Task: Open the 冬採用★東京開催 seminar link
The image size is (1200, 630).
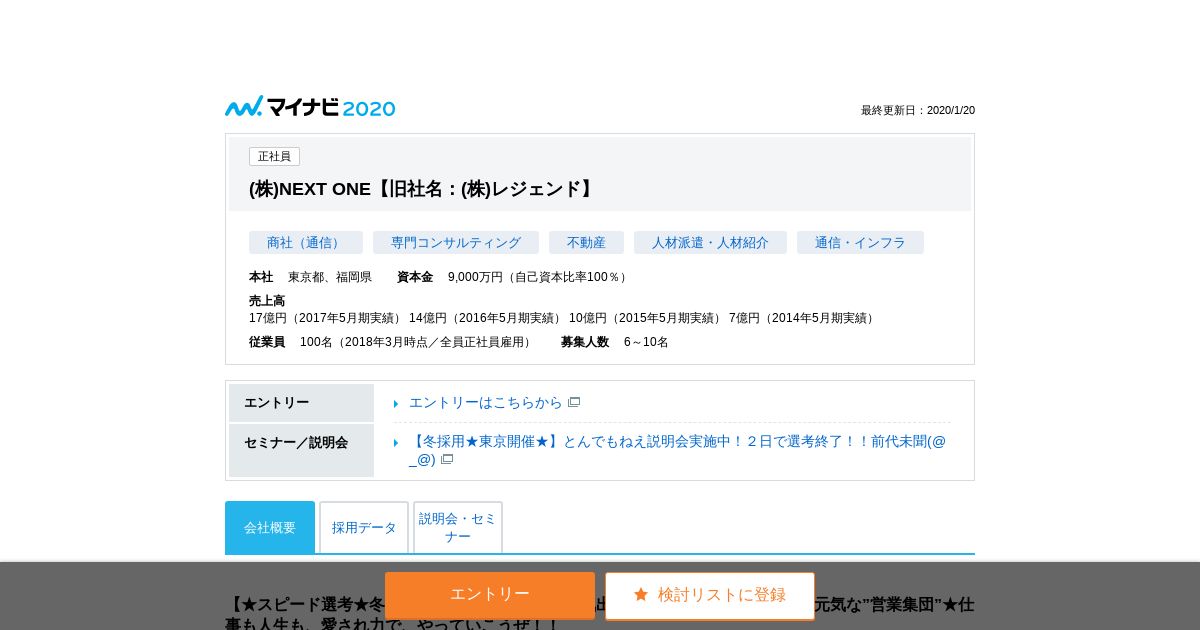Action: pyautogui.click(x=677, y=450)
